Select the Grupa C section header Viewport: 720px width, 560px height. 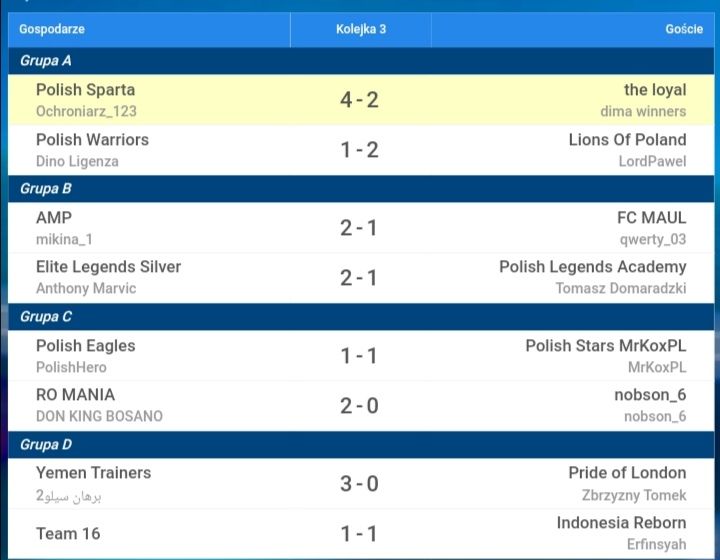click(x=361, y=317)
